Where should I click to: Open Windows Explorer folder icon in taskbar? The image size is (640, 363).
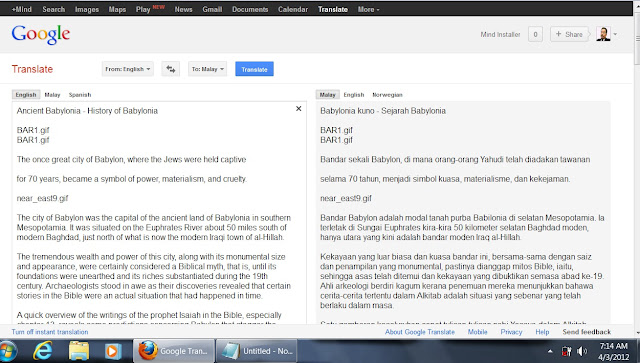pyautogui.click(x=79, y=351)
